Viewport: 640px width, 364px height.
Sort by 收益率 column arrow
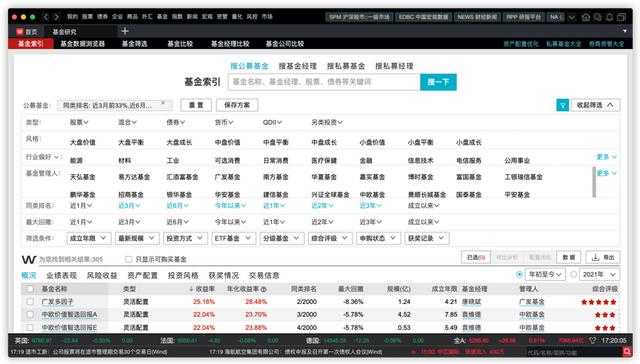[191, 289]
